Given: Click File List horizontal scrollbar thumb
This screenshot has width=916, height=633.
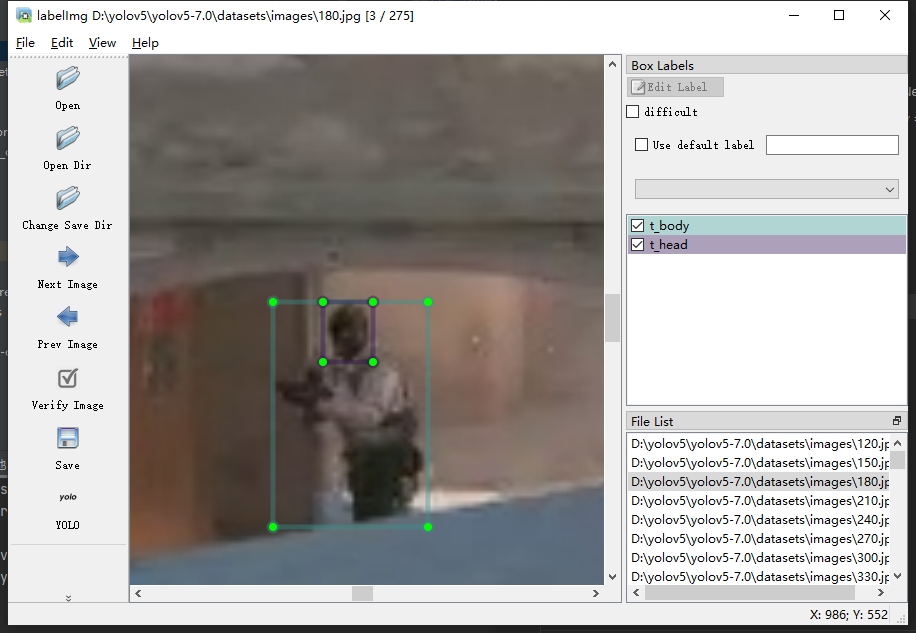Looking at the screenshot, I should pyautogui.click(x=750, y=593).
